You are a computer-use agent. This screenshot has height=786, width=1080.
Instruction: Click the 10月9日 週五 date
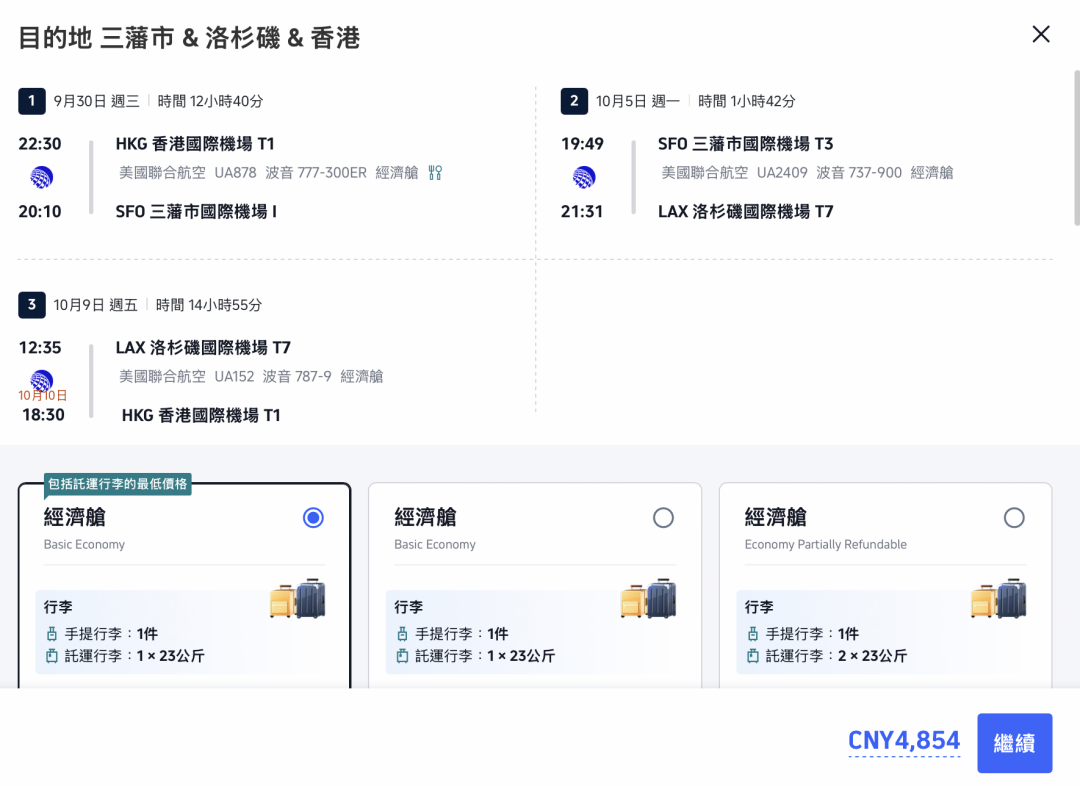pyautogui.click(x=96, y=304)
